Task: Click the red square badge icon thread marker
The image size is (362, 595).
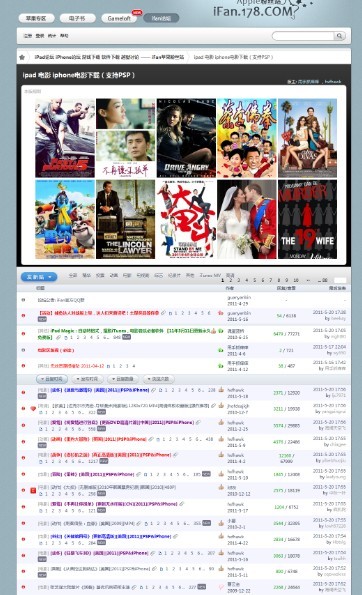Action: [33, 490]
